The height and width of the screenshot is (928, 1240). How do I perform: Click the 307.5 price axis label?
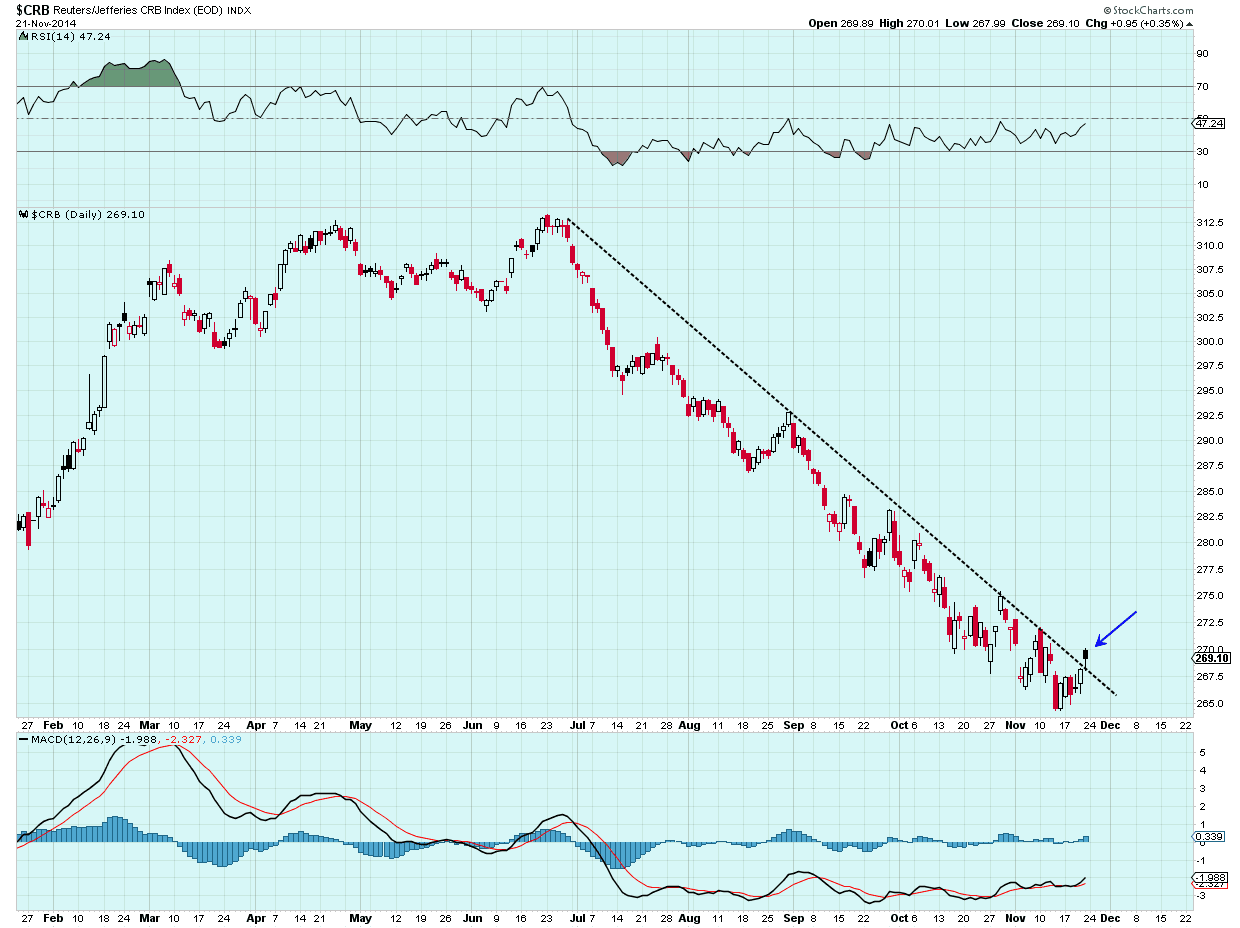tap(1209, 270)
